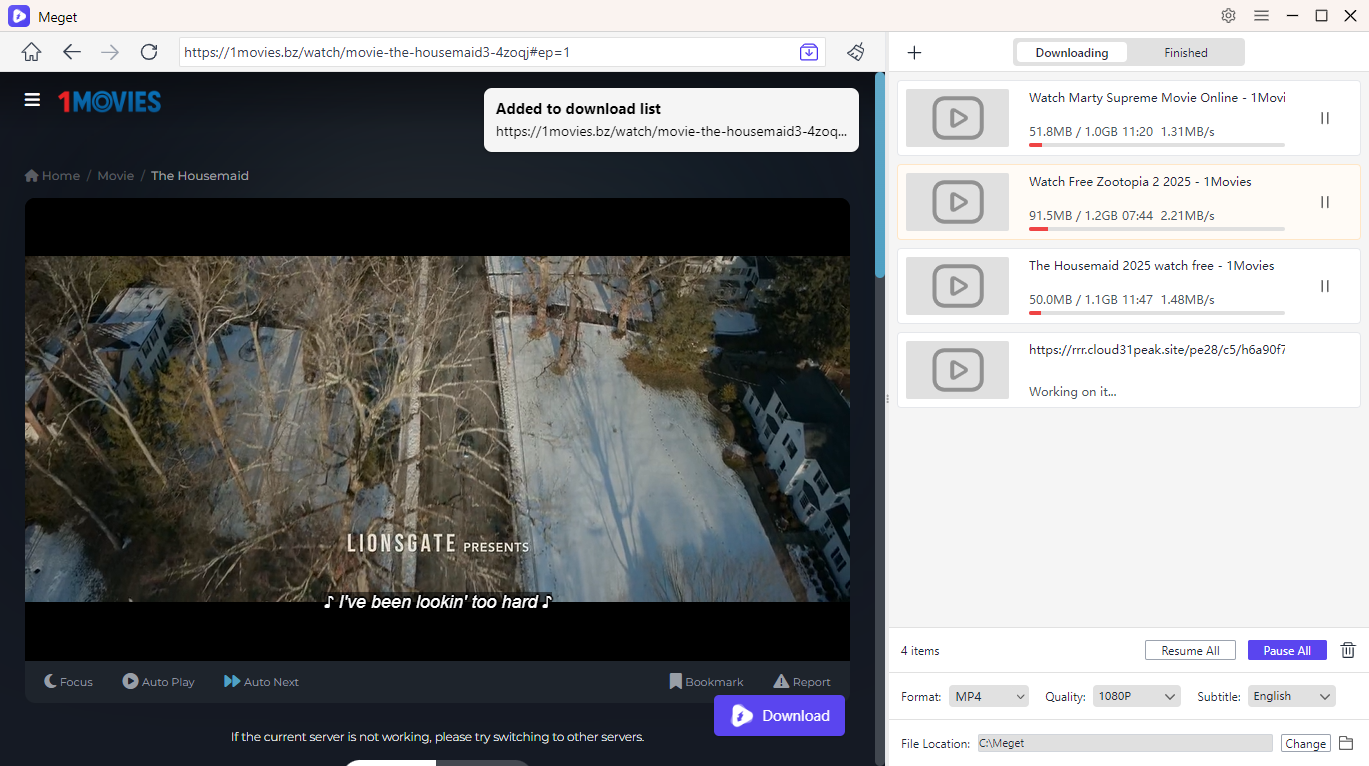The width and height of the screenshot is (1369, 766).
Task: Pause the Zootopia 2 download
Action: click(x=1324, y=201)
